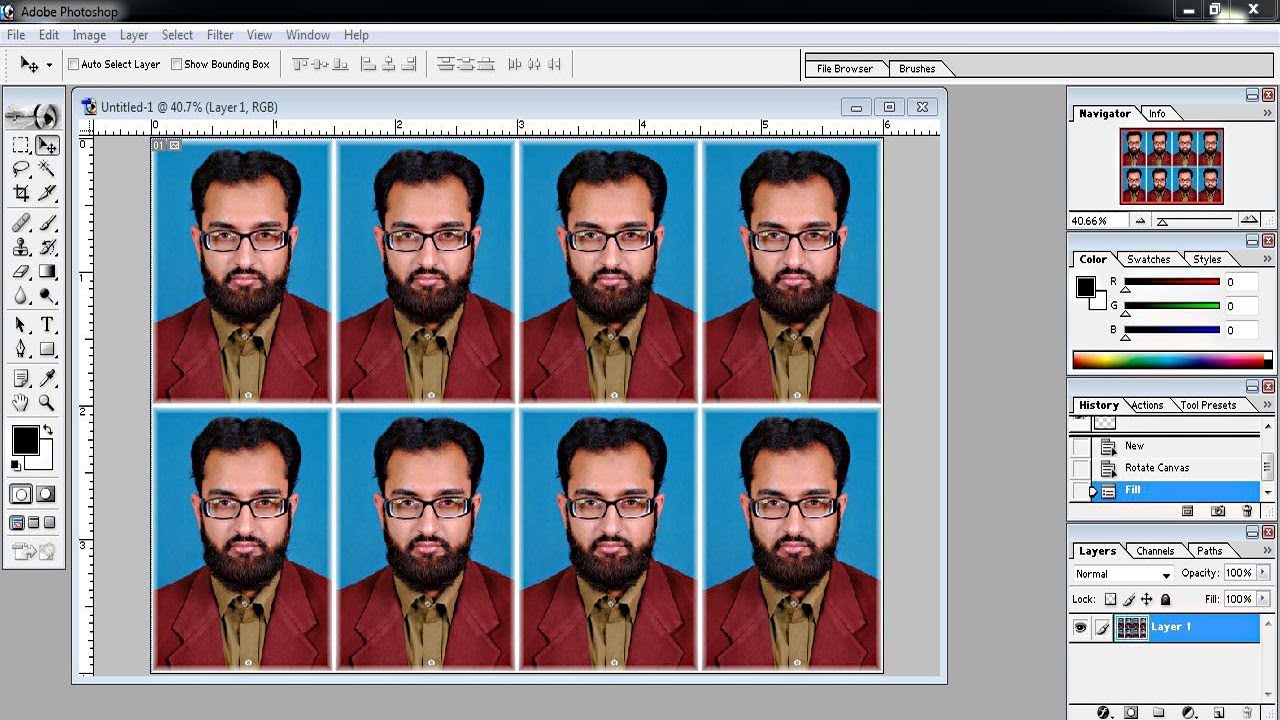
Task: Select the Blur tool
Action: click(21, 296)
